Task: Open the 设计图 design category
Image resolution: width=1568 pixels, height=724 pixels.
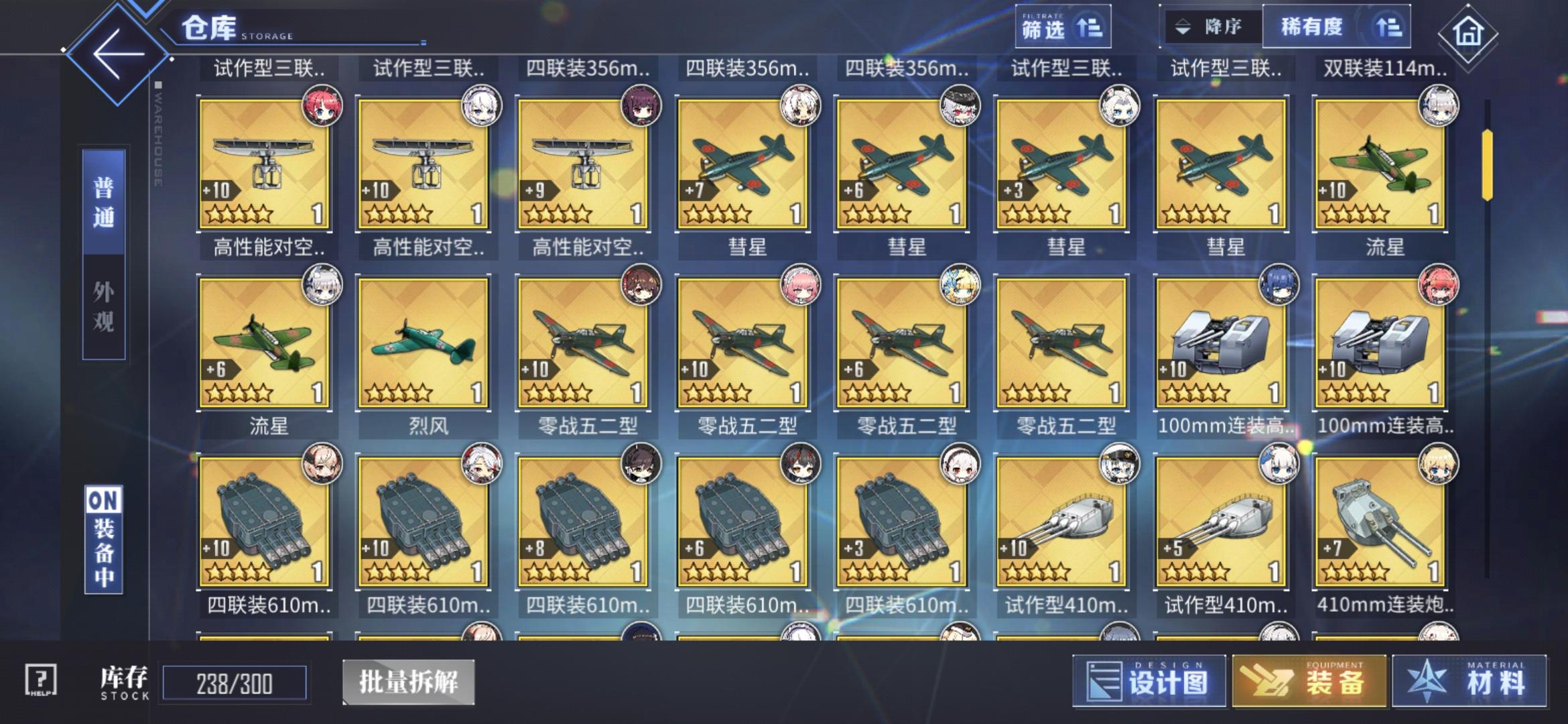Action: (1149, 681)
